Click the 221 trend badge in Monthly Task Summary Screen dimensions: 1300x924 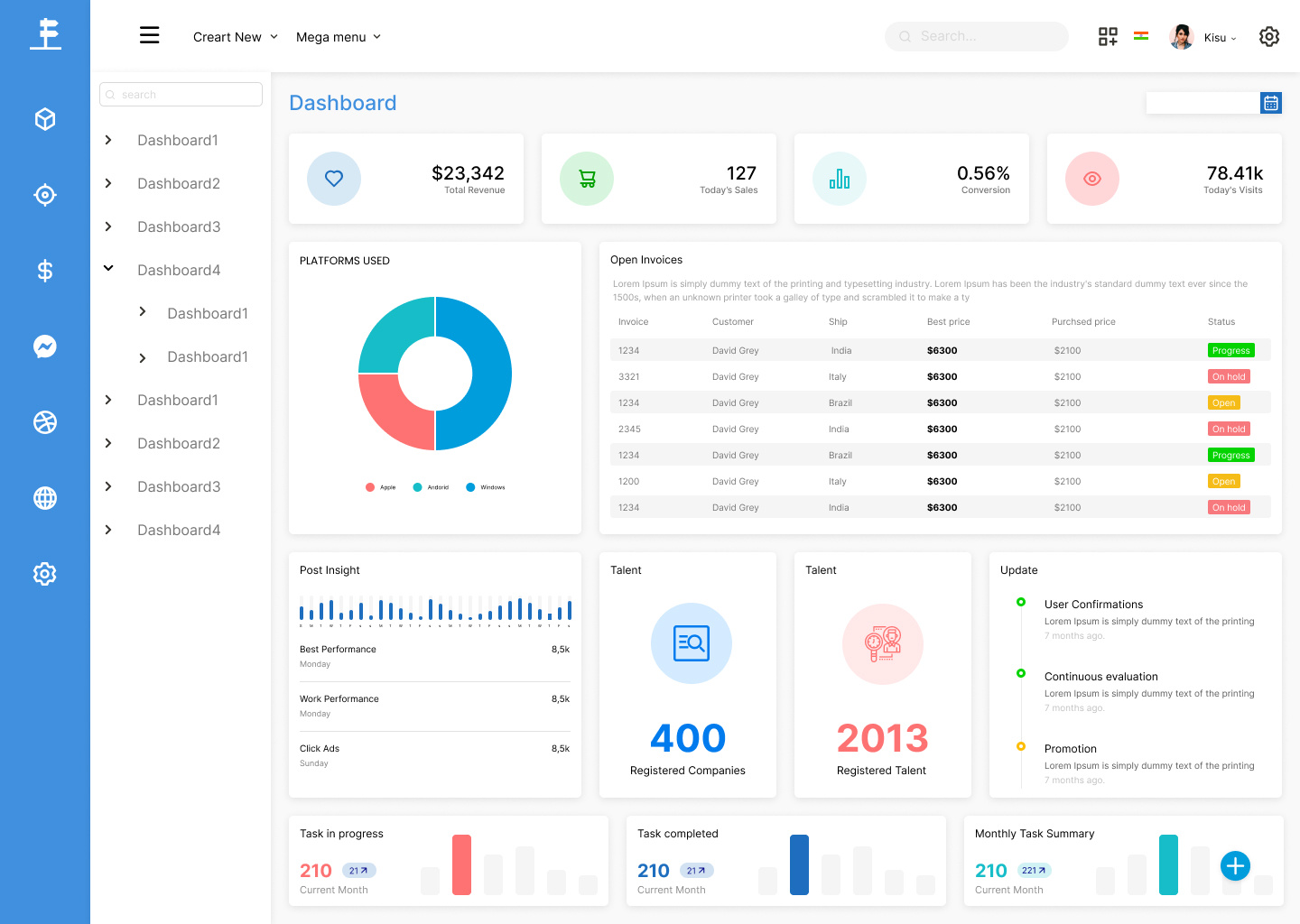point(1035,871)
